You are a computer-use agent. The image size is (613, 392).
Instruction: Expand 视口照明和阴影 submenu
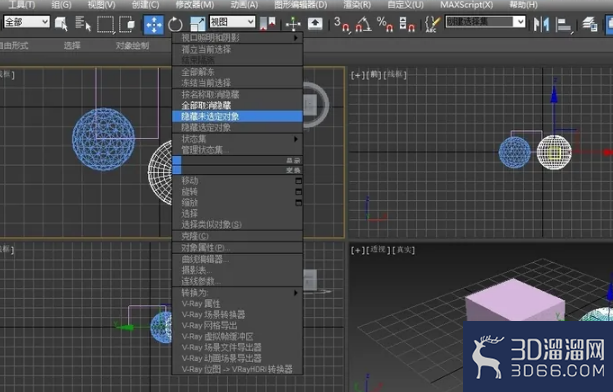tap(237, 38)
